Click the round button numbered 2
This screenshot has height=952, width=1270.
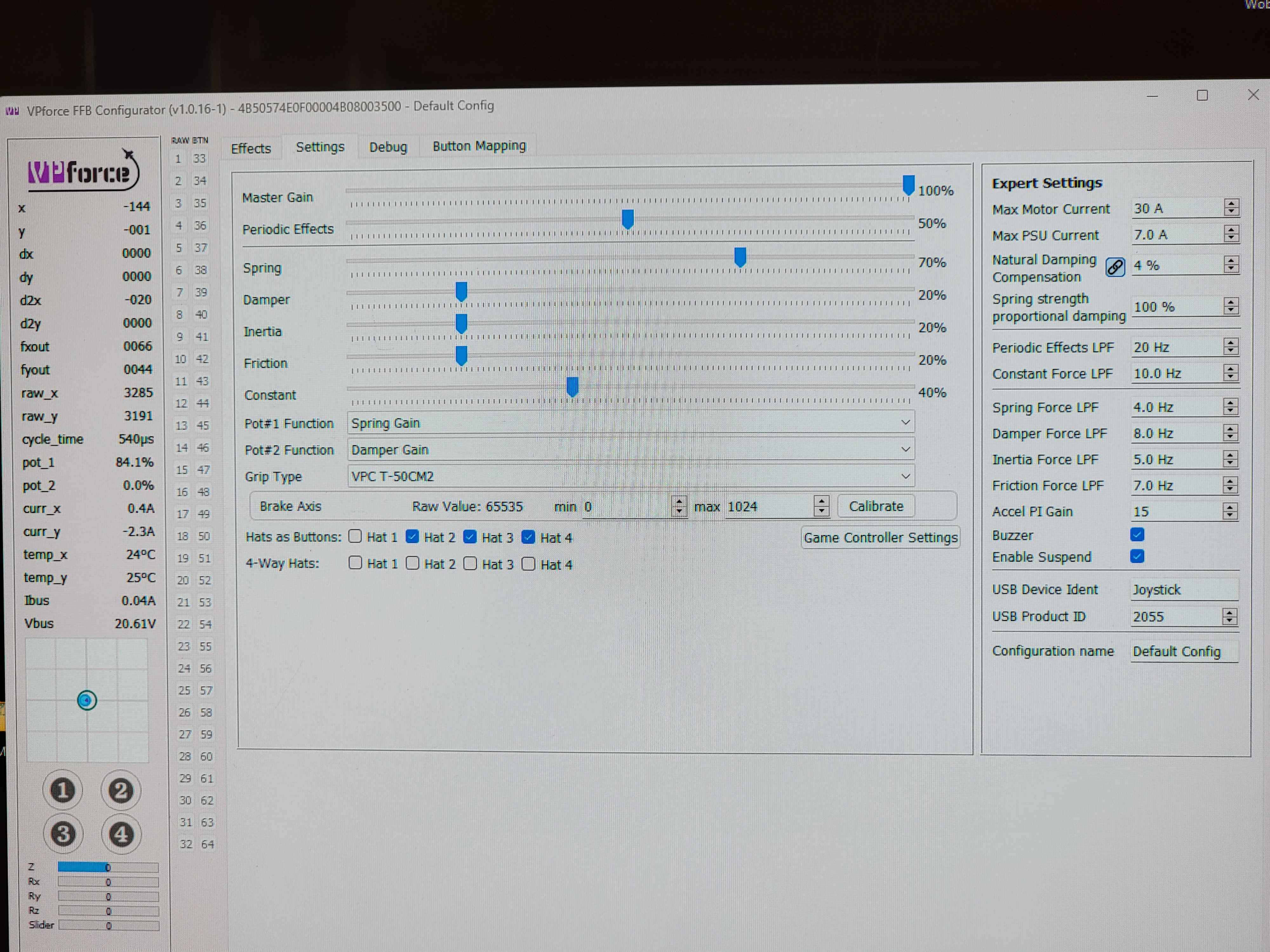(x=121, y=790)
